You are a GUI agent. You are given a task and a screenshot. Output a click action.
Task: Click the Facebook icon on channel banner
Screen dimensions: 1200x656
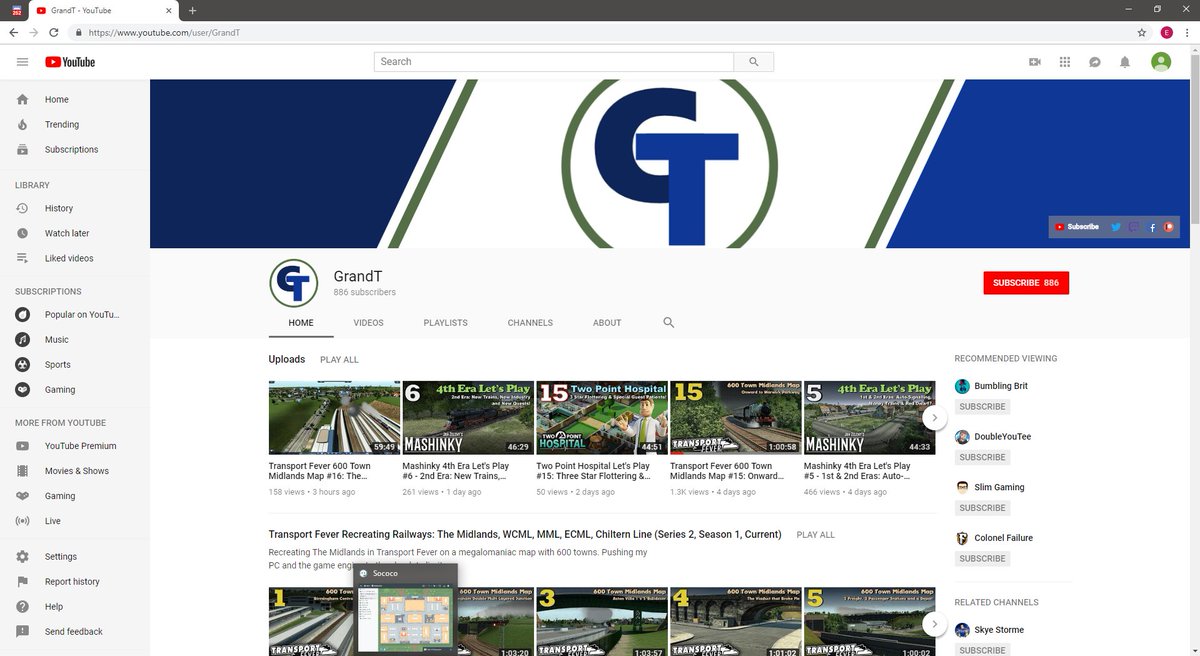[x=1152, y=227]
